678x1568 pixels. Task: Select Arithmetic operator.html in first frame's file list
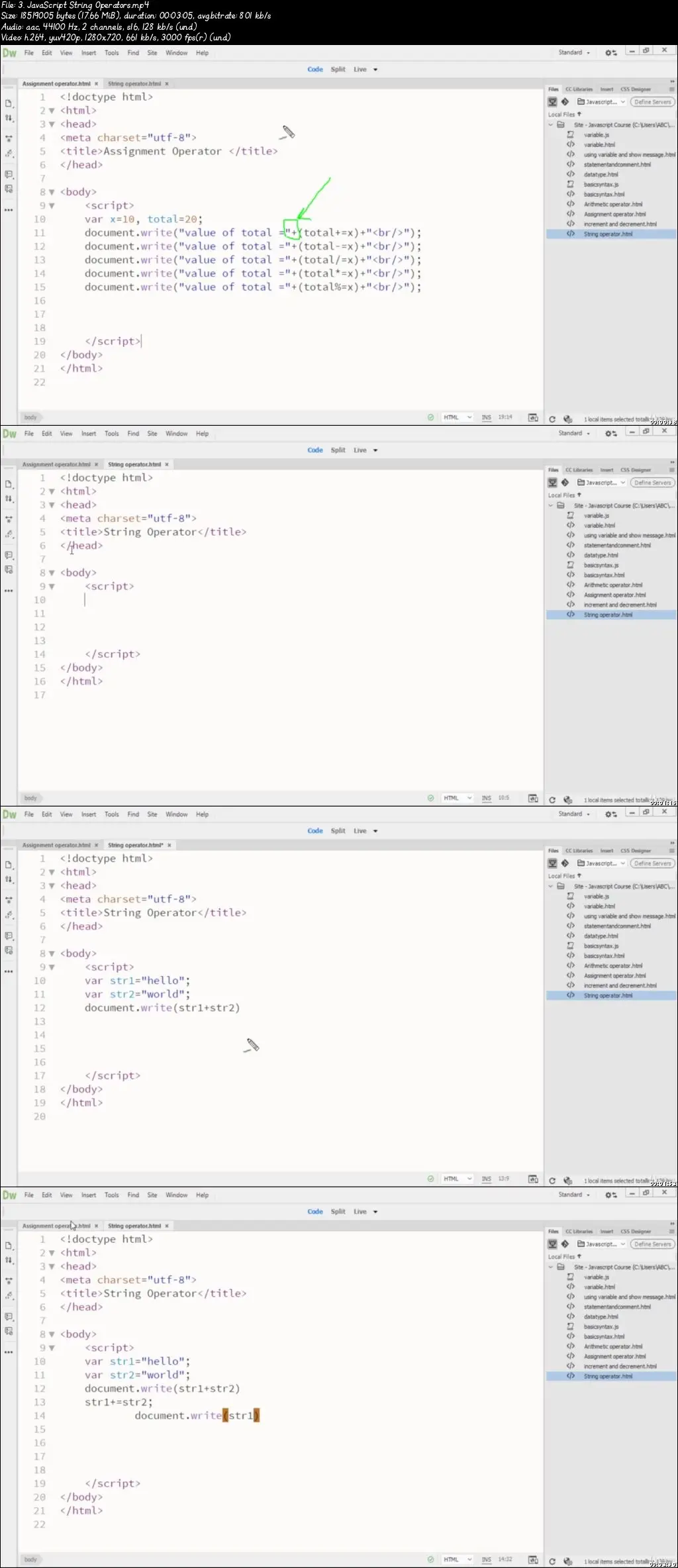tap(613, 205)
